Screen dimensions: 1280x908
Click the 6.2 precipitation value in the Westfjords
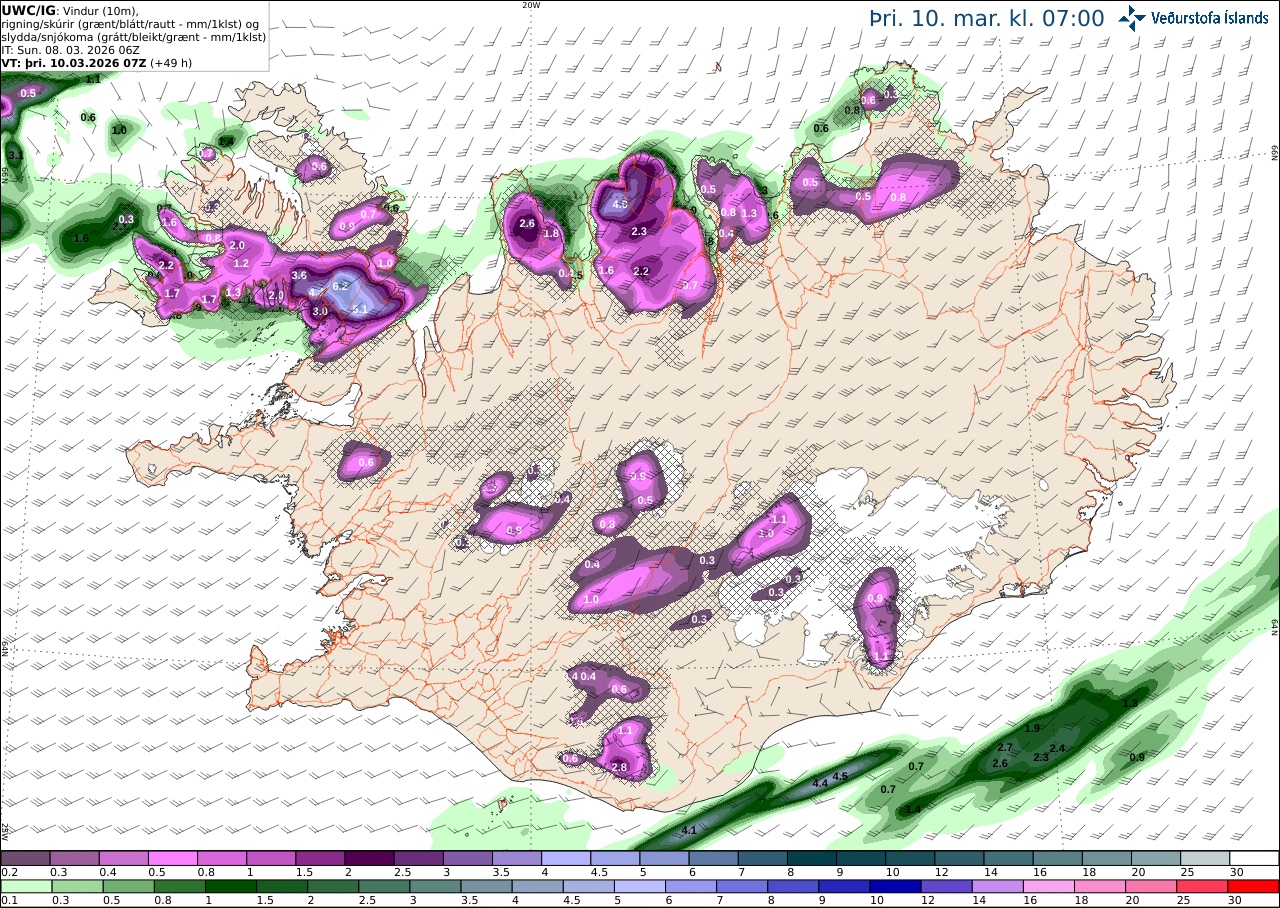coord(340,286)
